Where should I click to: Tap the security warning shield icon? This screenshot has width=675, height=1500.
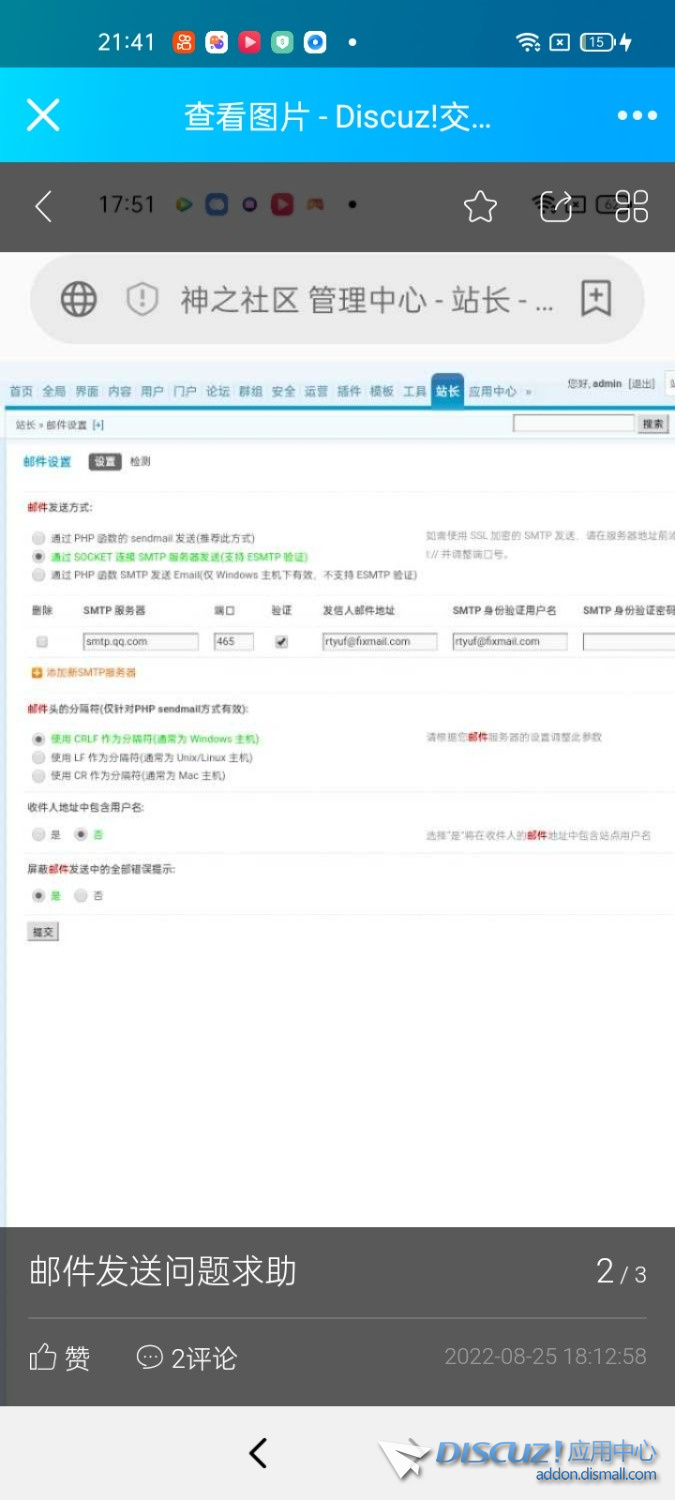143,298
